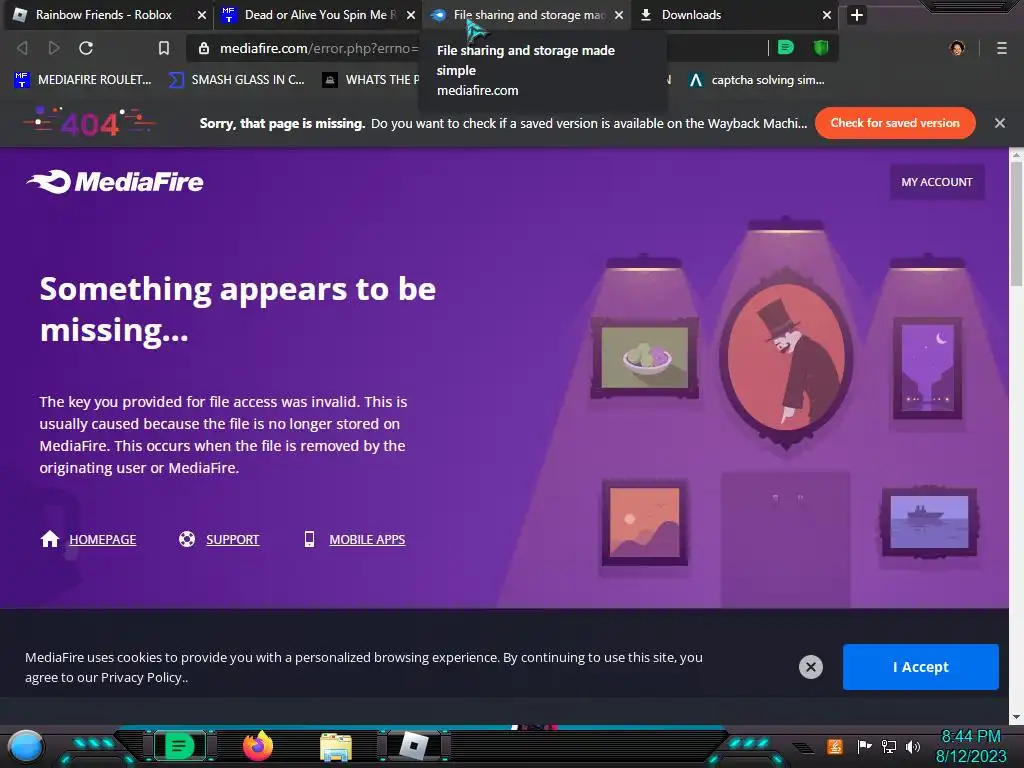This screenshot has width=1024, height=768.
Task: Click the mediafire.com address bar
Action: point(319,48)
